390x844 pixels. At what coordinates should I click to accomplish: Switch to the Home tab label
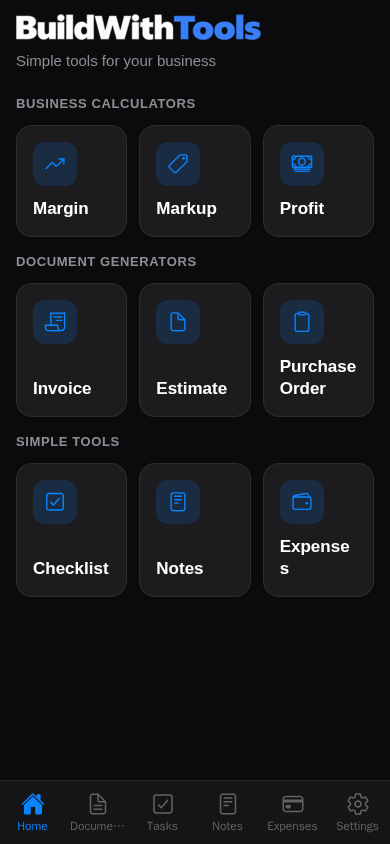(32, 826)
